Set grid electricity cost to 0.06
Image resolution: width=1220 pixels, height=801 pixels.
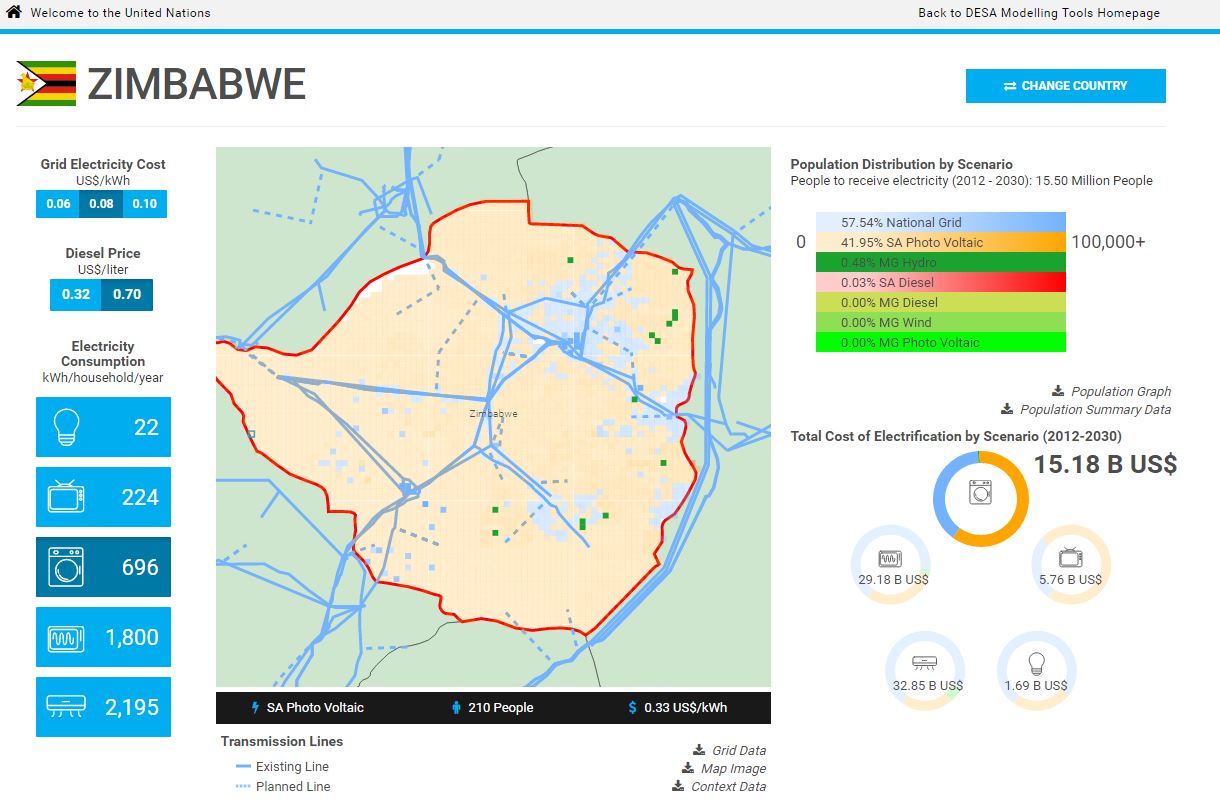click(x=58, y=204)
